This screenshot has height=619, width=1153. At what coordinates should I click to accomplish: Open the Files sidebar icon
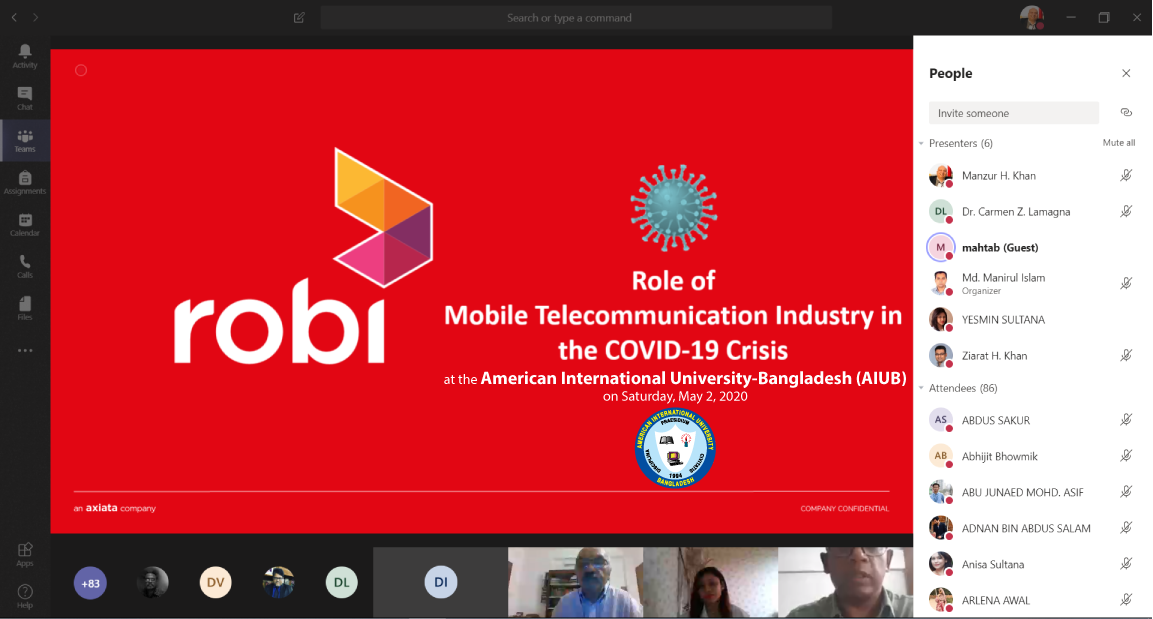tap(25, 308)
